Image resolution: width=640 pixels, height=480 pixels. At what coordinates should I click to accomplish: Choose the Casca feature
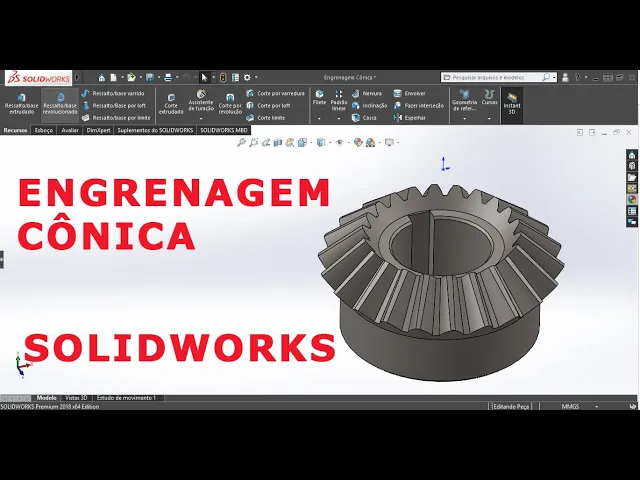(x=364, y=118)
